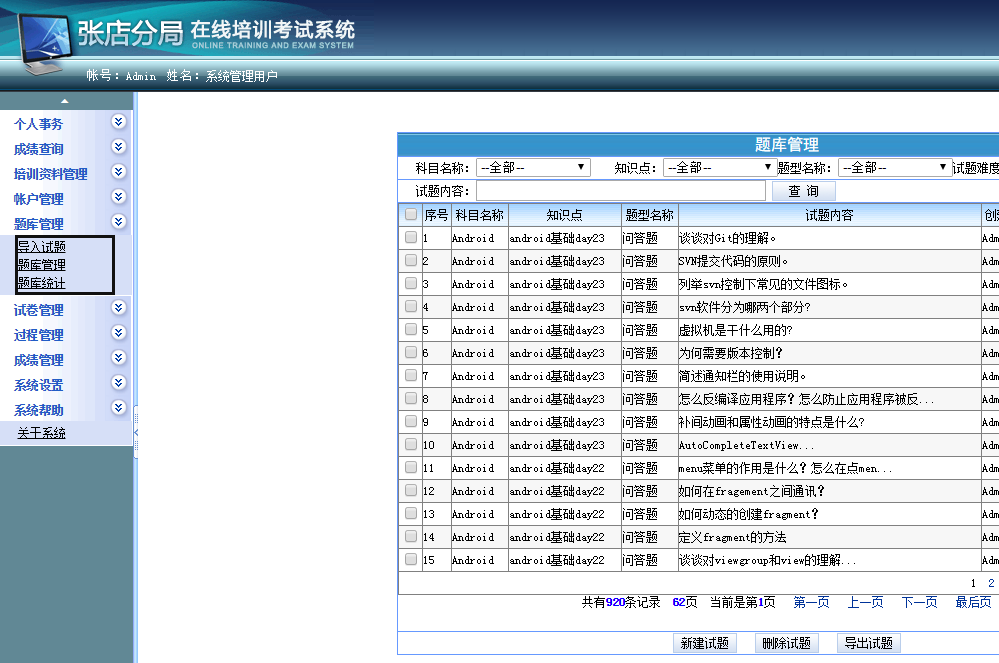Open 导入试题 in the sidebar
The height and width of the screenshot is (663, 999).
[x=42, y=247]
